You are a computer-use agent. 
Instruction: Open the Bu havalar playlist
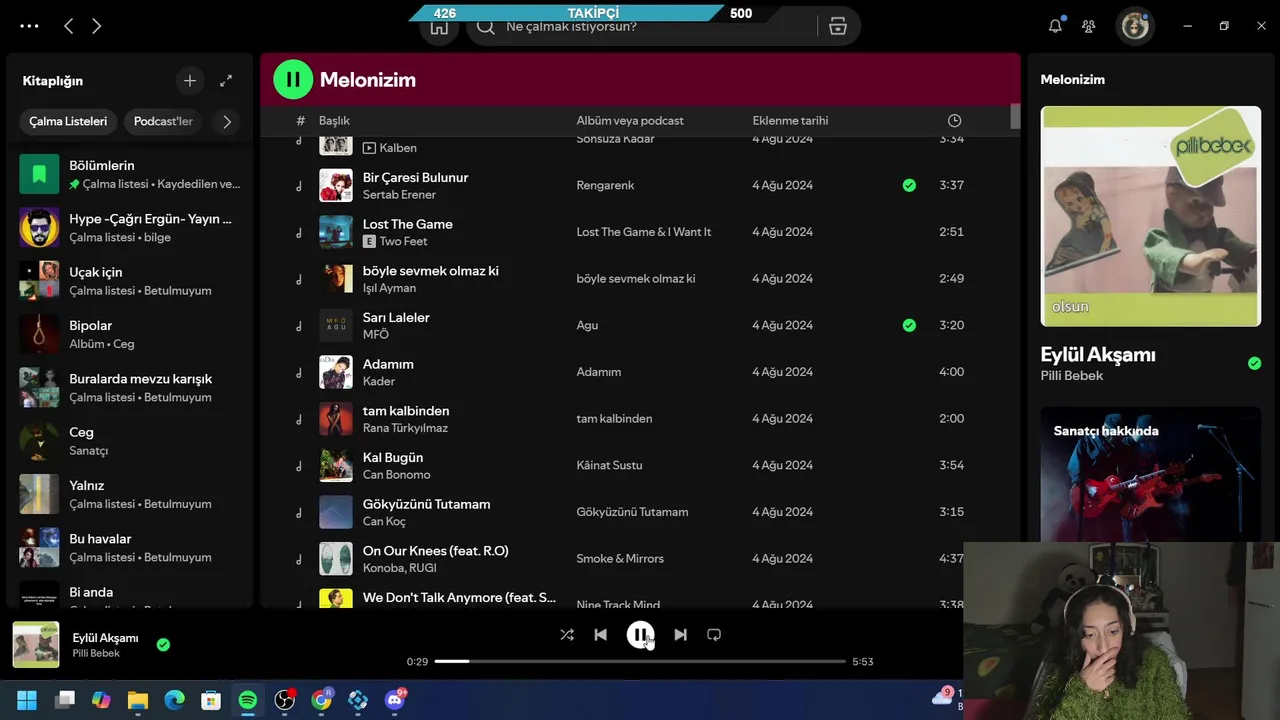tap(130, 547)
